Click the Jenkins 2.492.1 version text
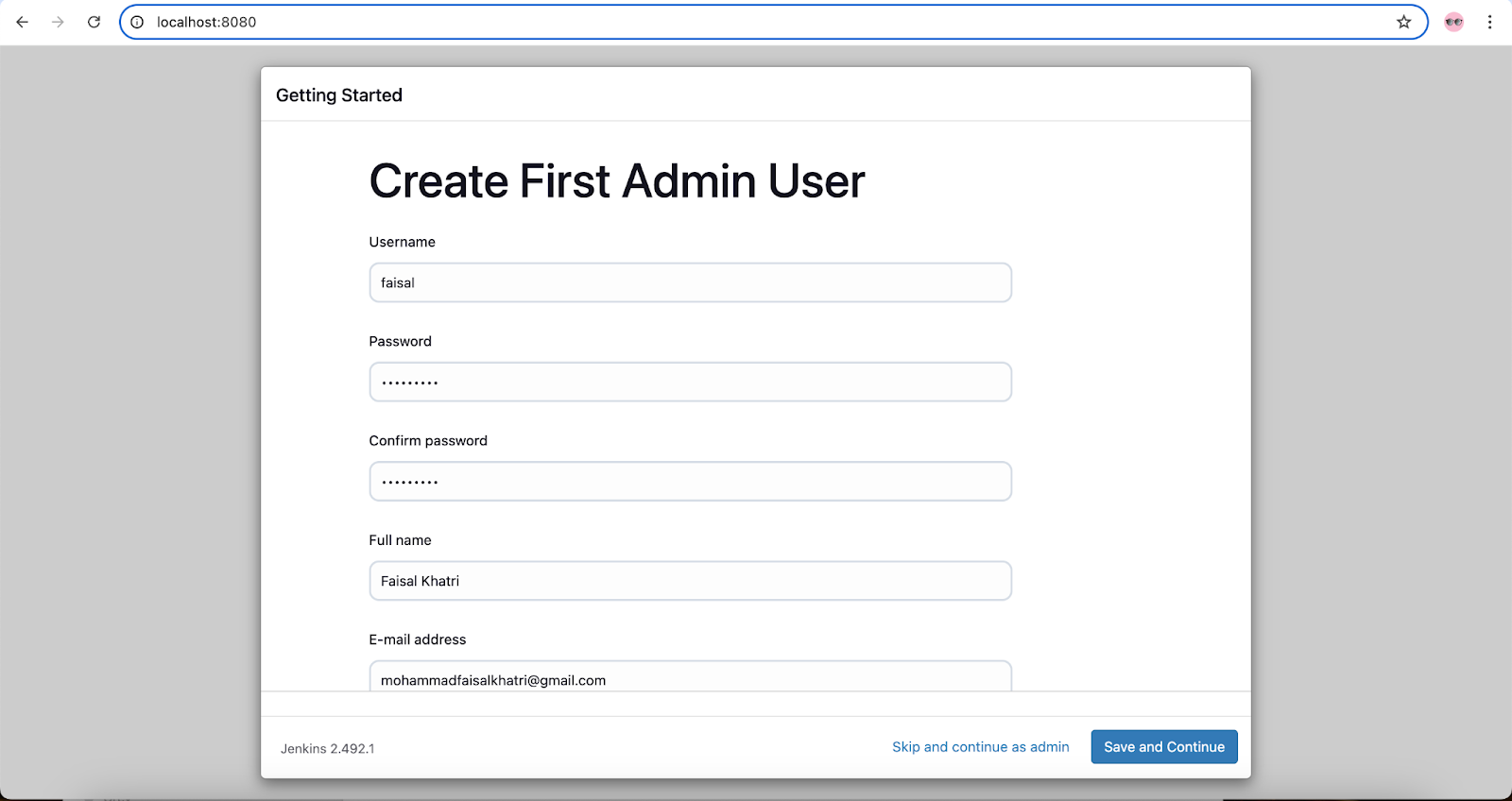Screen dimensions: 1512x801 point(327,748)
